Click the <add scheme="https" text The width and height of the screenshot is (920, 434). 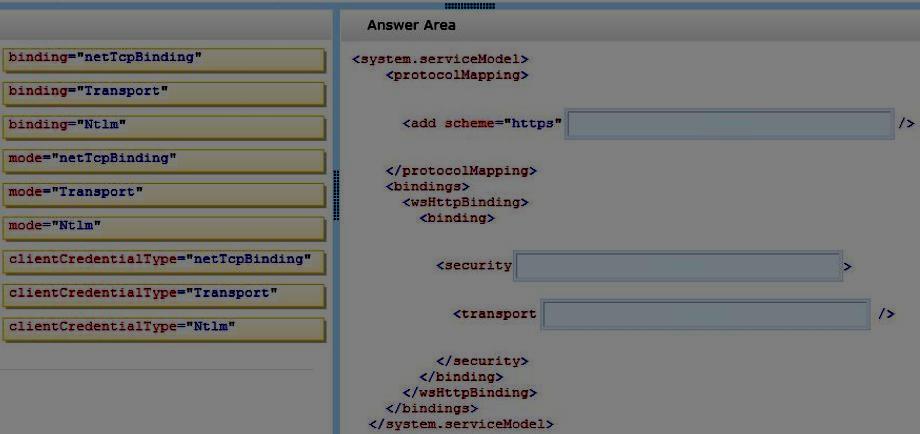click(482, 124)
